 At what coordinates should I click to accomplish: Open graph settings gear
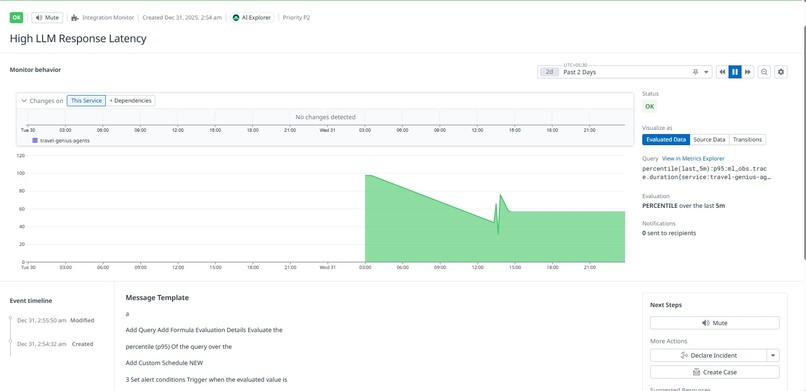781,72
